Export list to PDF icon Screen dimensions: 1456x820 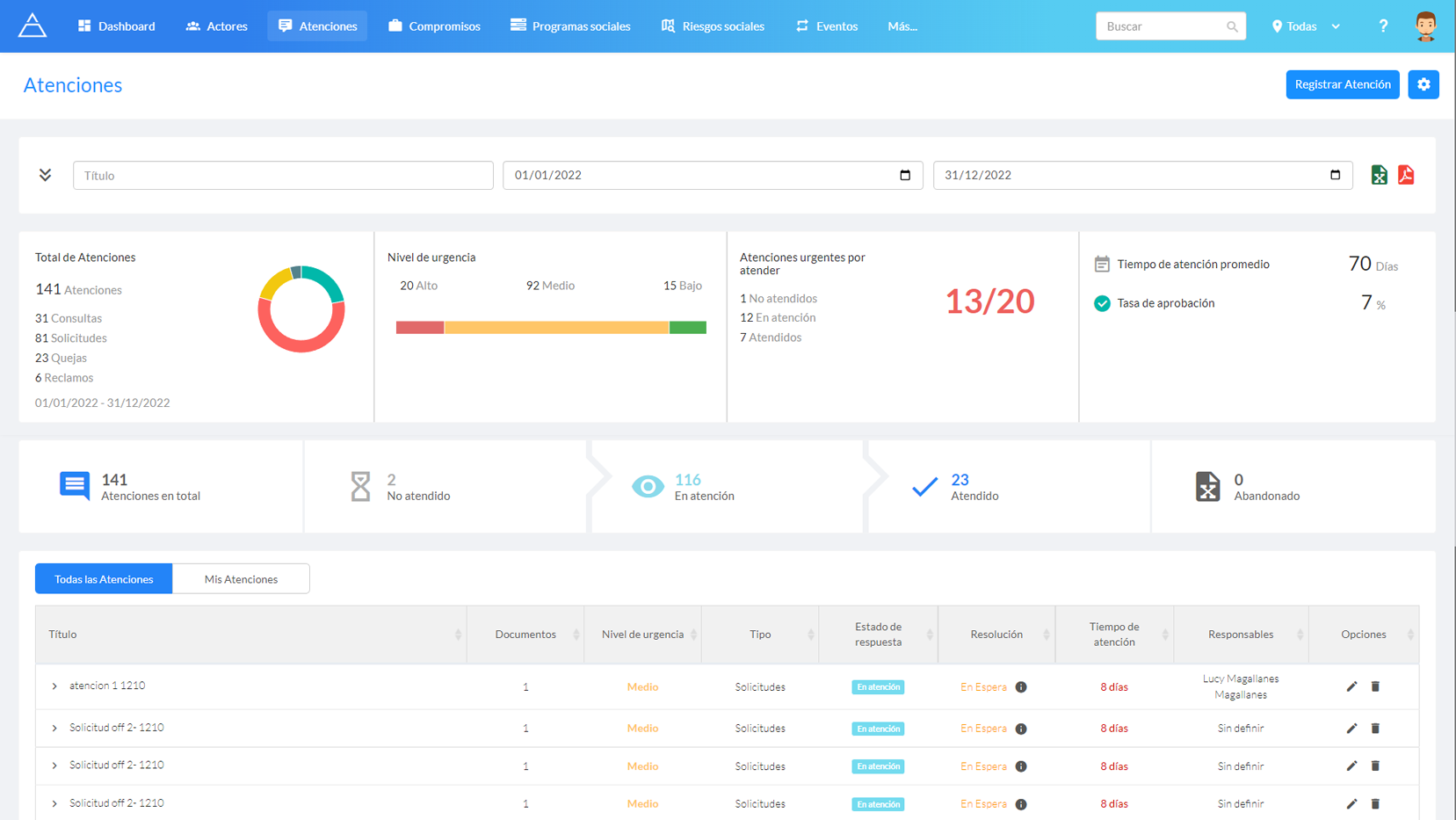1406,175
